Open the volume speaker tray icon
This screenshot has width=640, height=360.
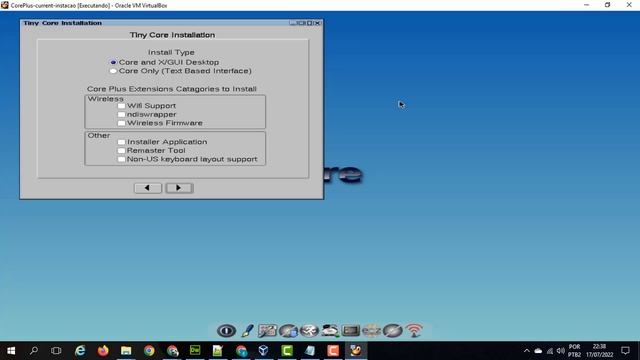pos(561,351)
